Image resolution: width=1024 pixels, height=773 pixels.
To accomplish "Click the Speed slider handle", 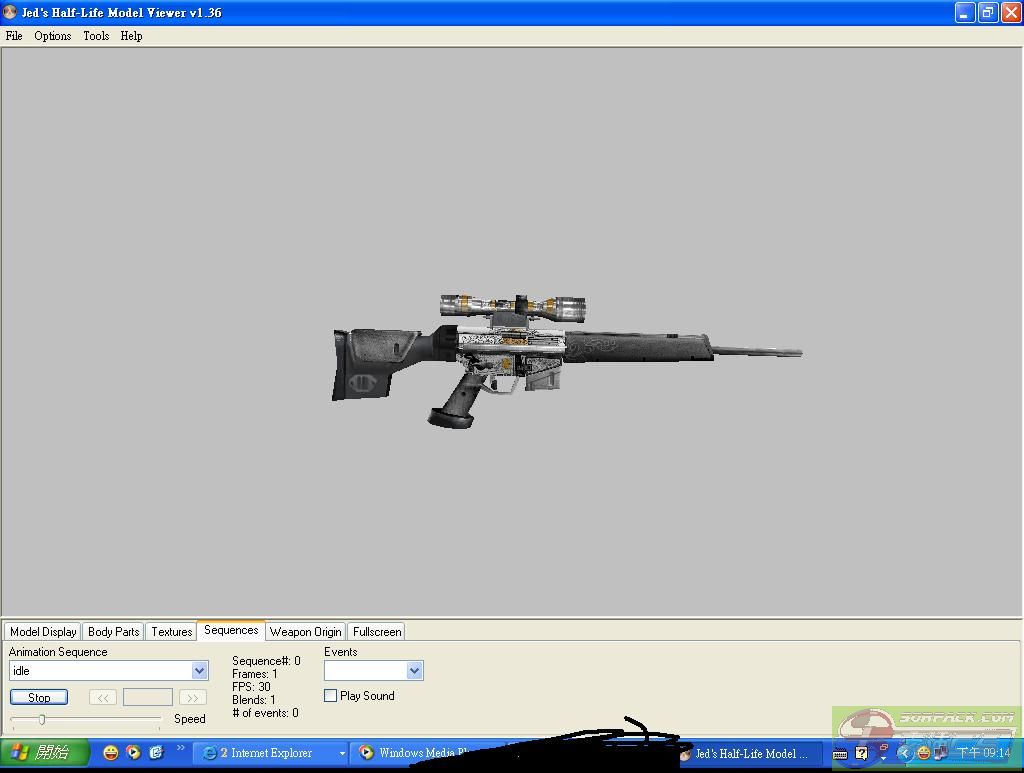I will point(41,719).
